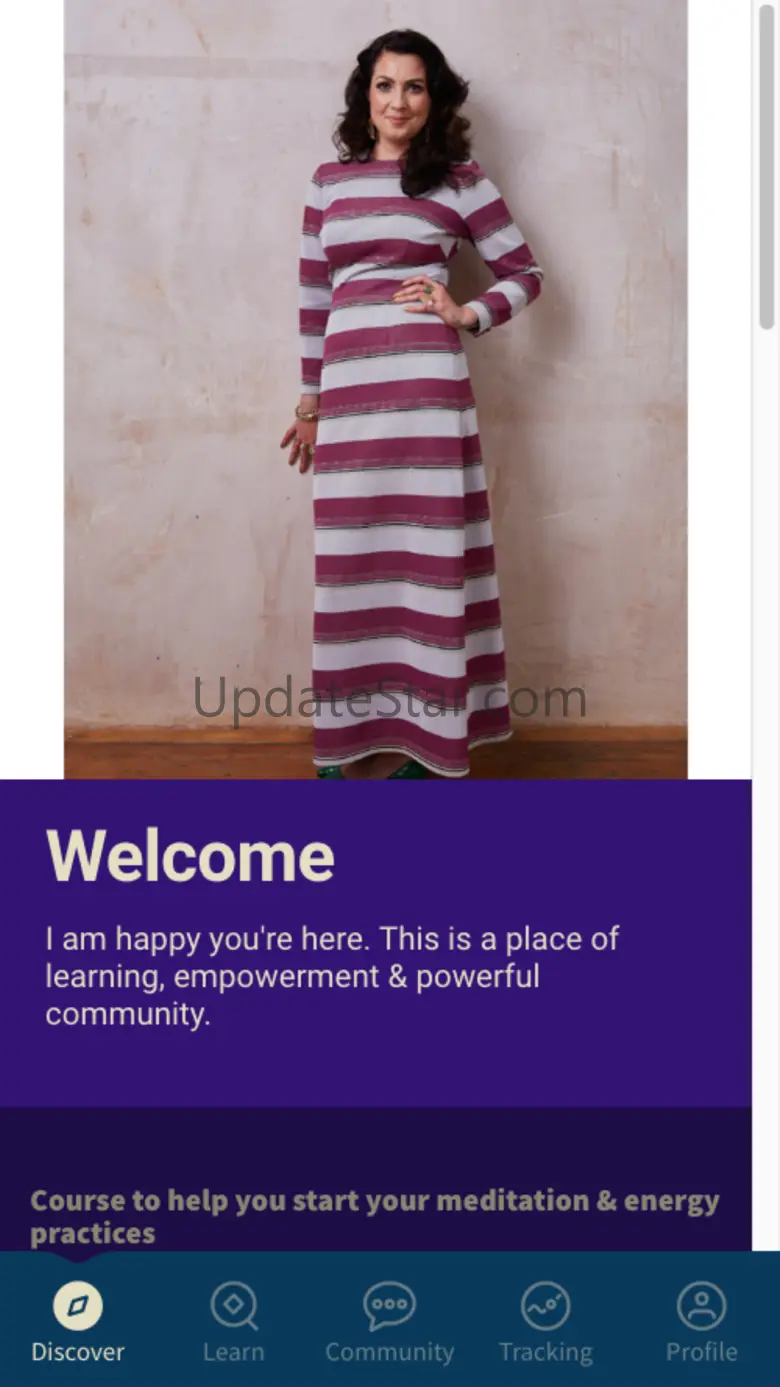The image size is (780, 1387).
Task: Tap the gold bracelet on woman's wrist
Action: (306, 411)
